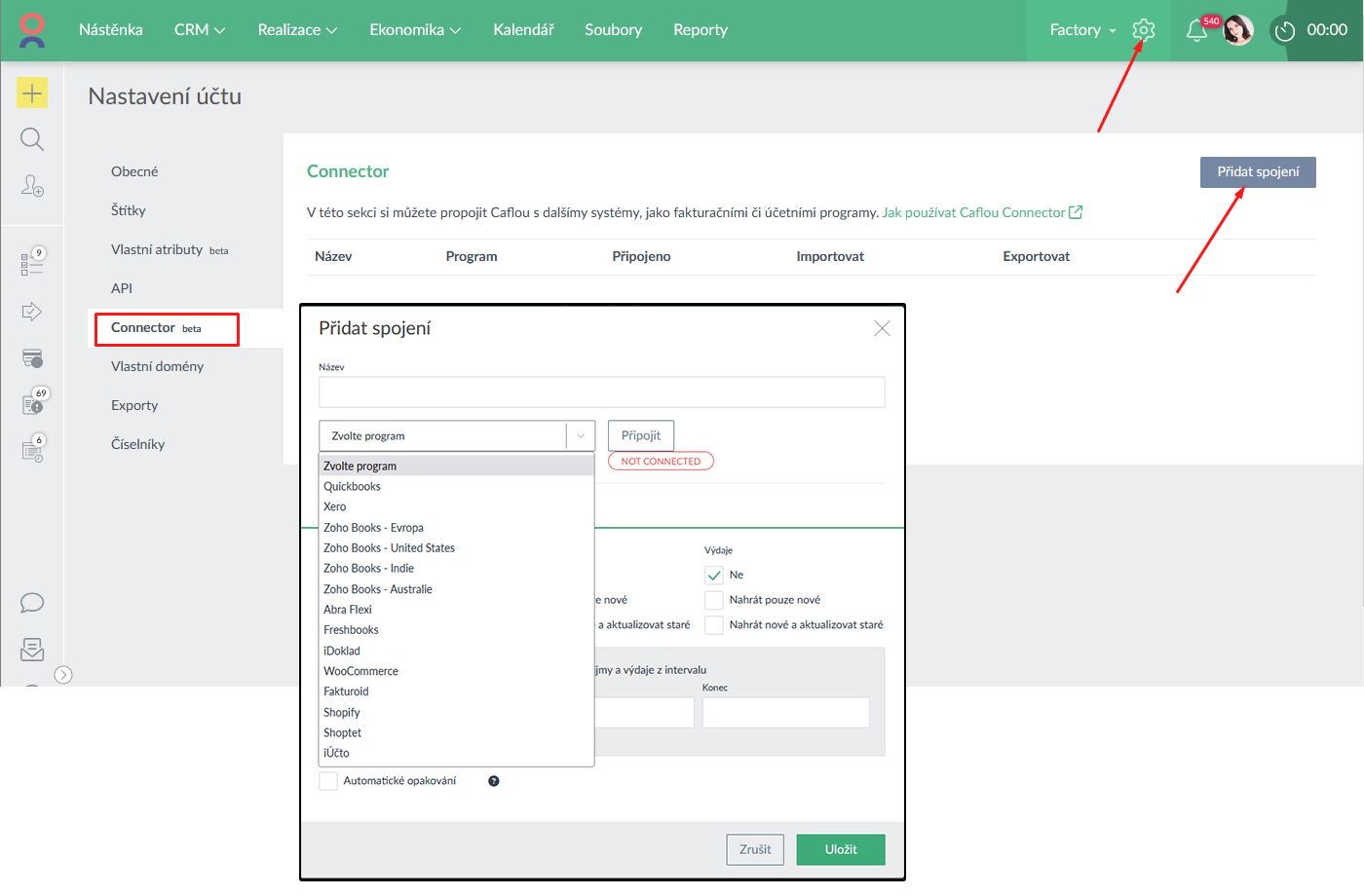Open notifications bell icon
Image resolution: width=1364 pixels, height=896 pixels.
[x=1196, y=31]
